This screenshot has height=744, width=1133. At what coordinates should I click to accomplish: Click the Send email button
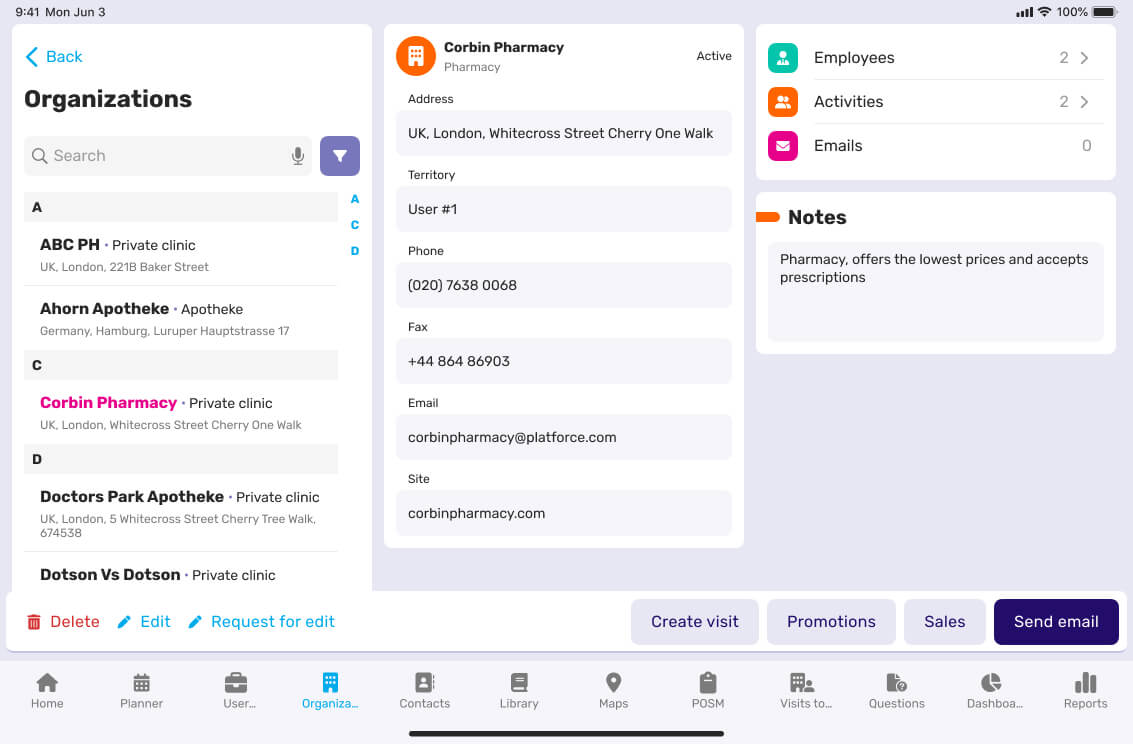pos(1056,622)
